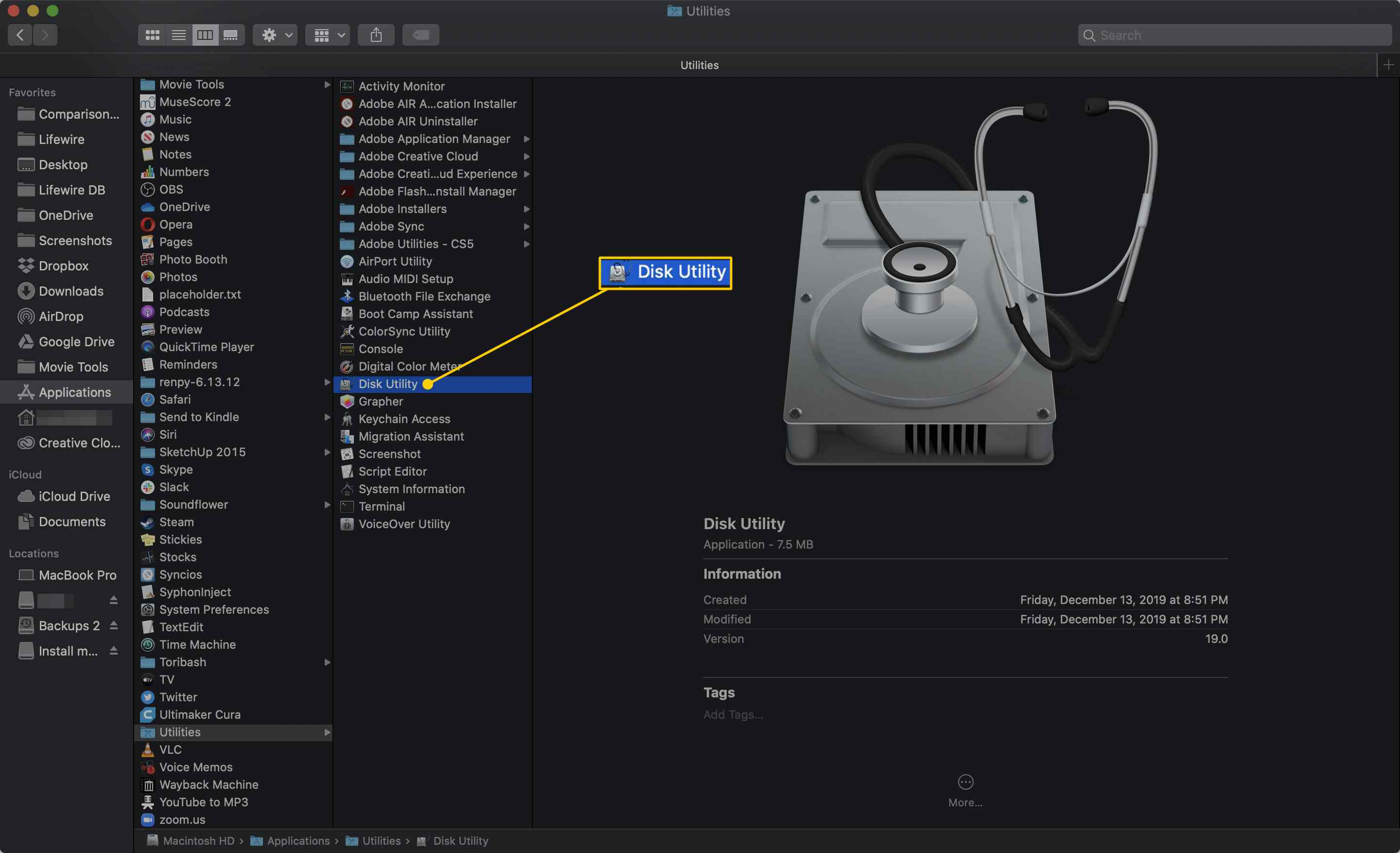Viewport: 1400px width, 853px height.
Task: Click Disk Utility in path bar
Action: coord(452,840)
